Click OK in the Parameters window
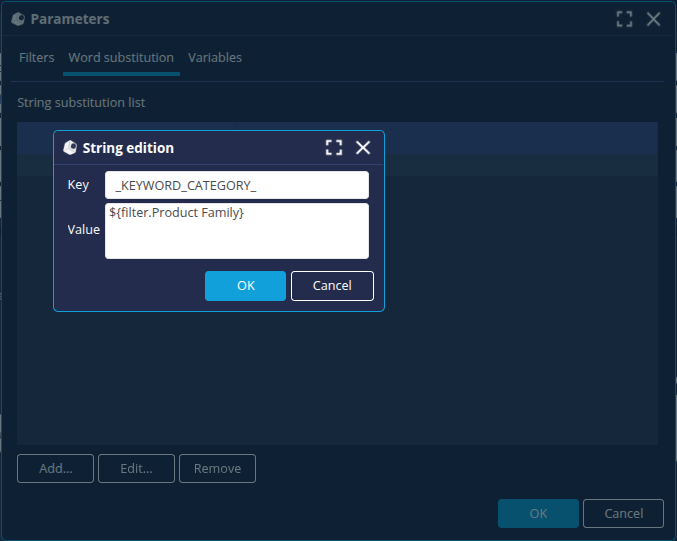 (x=538, y=513)
